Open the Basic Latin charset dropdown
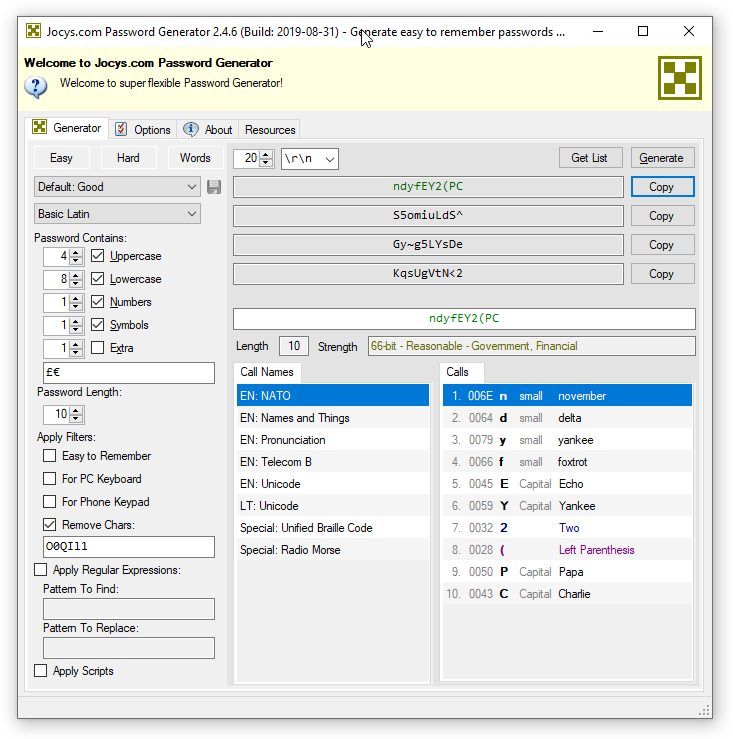This screenshot has width=733, height=739. click(117, 214)
